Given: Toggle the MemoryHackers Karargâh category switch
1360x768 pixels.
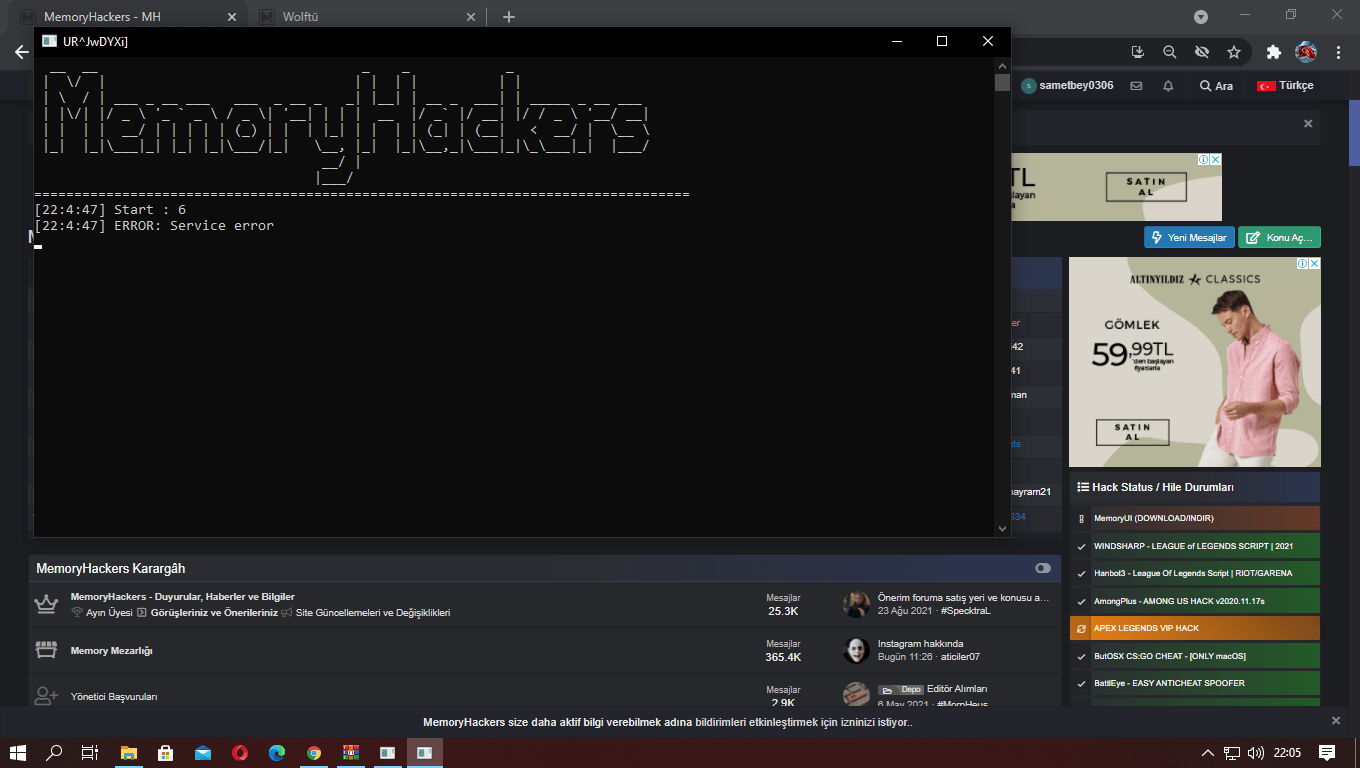Looking at the screenshot, I should [1043, 568].
